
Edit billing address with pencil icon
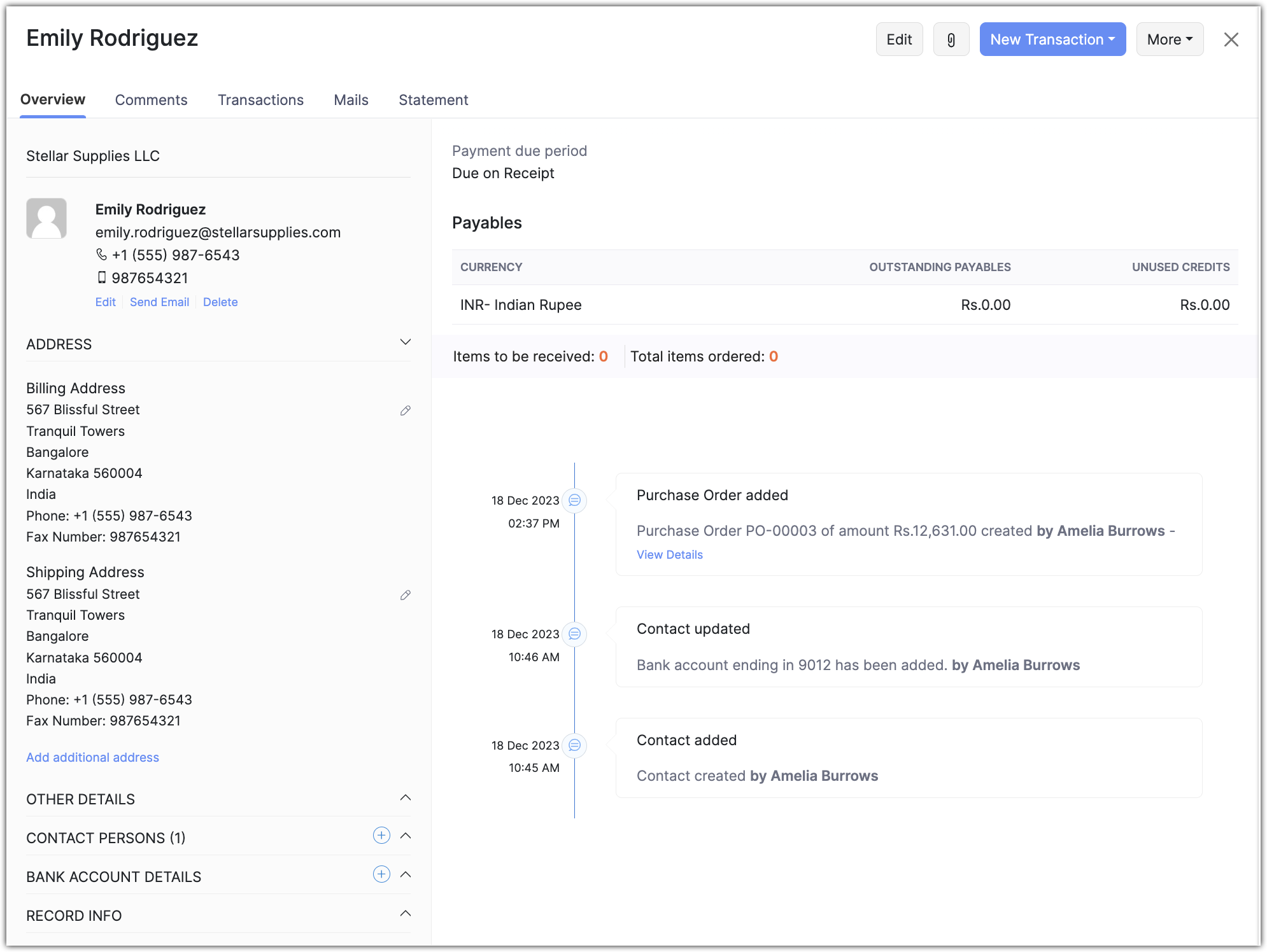[405, 410]
